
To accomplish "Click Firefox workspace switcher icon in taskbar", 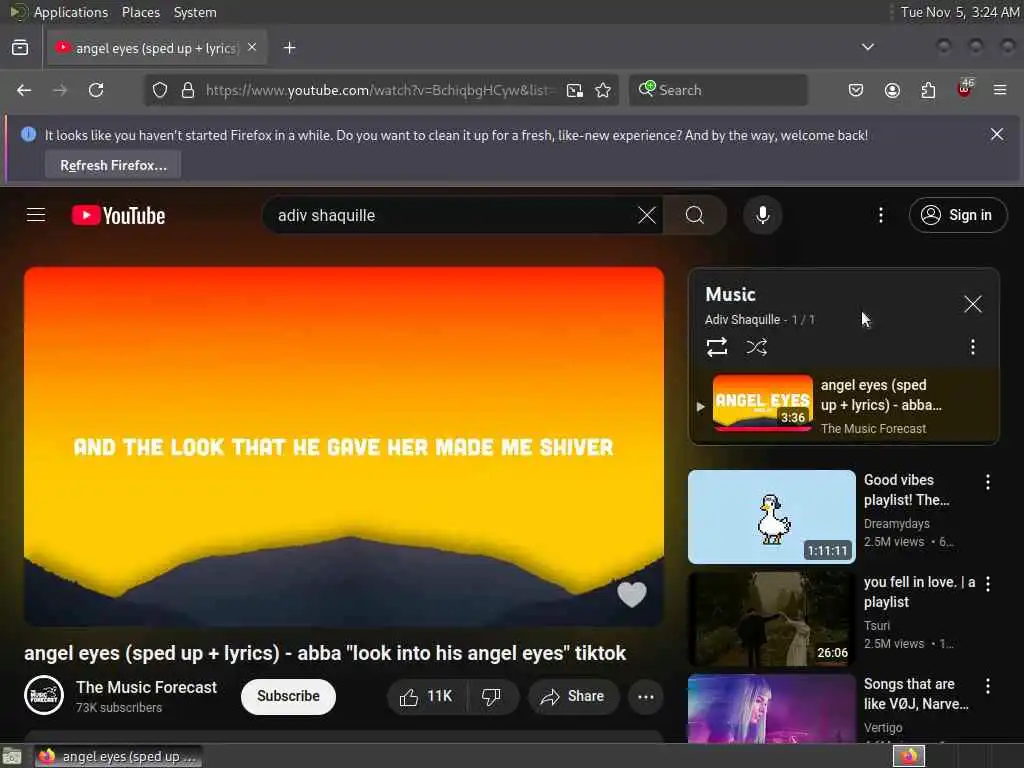I will [x=908, y=756].
